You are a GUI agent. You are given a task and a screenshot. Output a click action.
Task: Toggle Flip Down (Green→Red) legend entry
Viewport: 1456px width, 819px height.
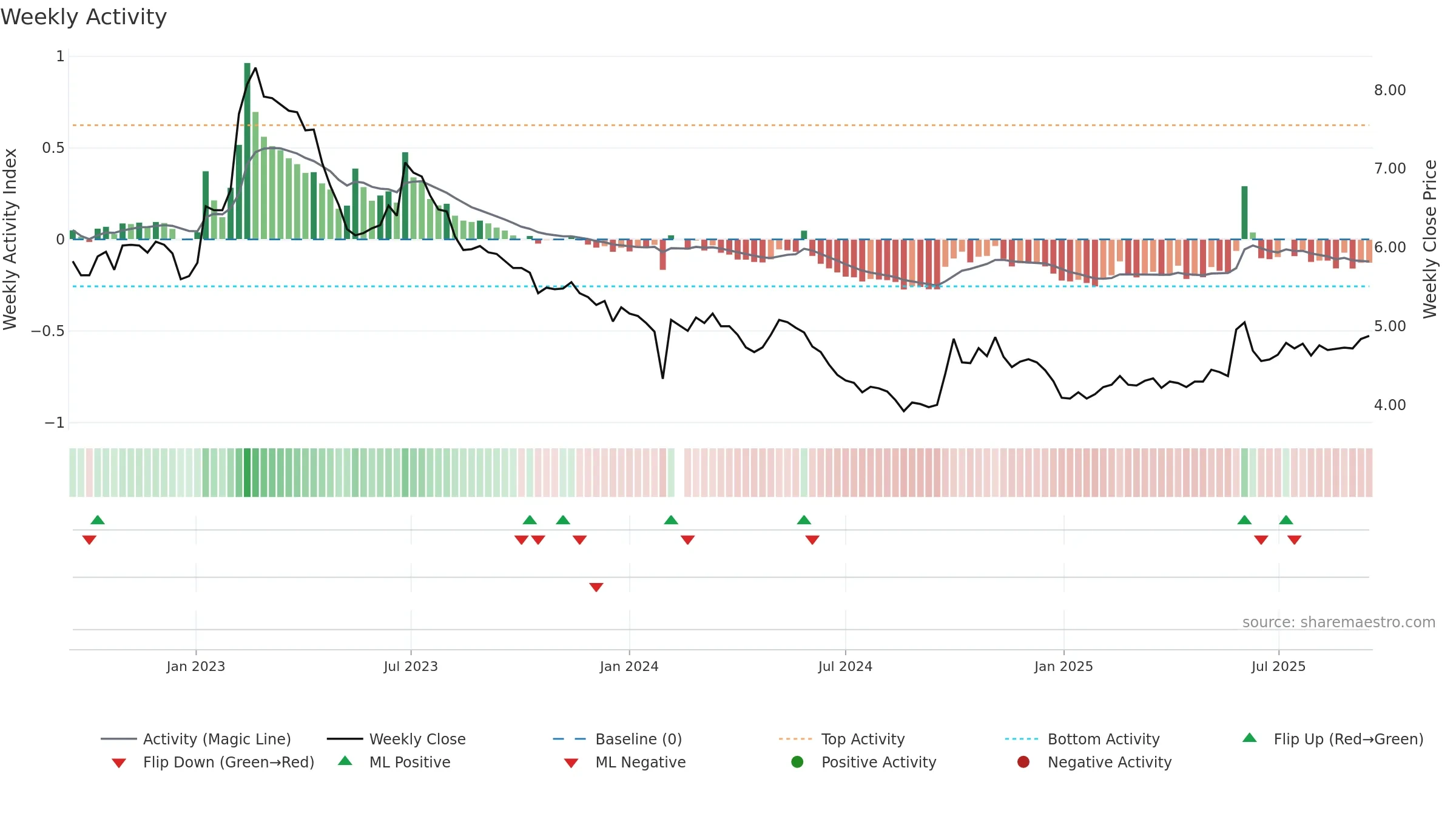point(213,762)
